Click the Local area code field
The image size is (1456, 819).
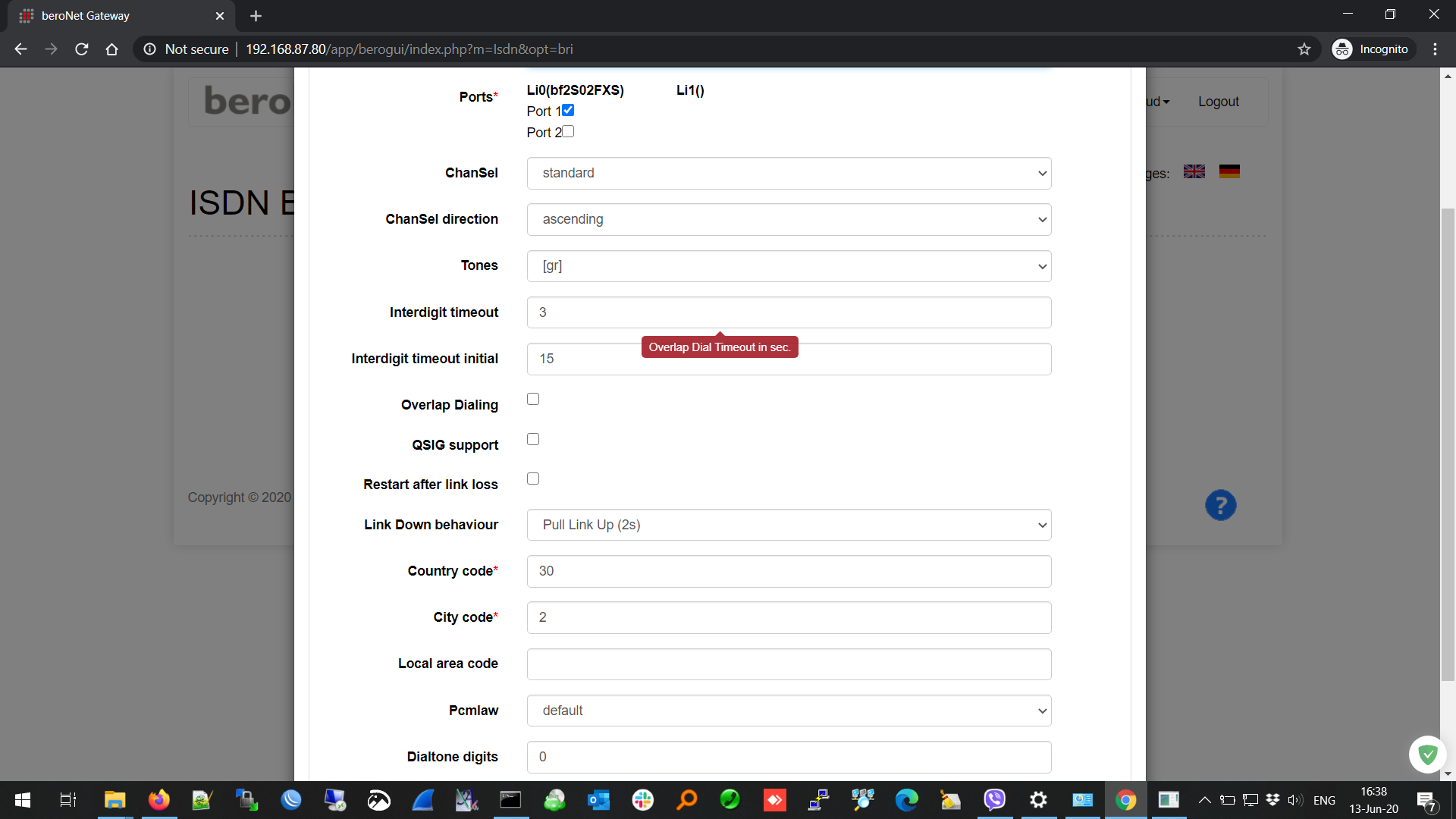click(x=789, y=664)
